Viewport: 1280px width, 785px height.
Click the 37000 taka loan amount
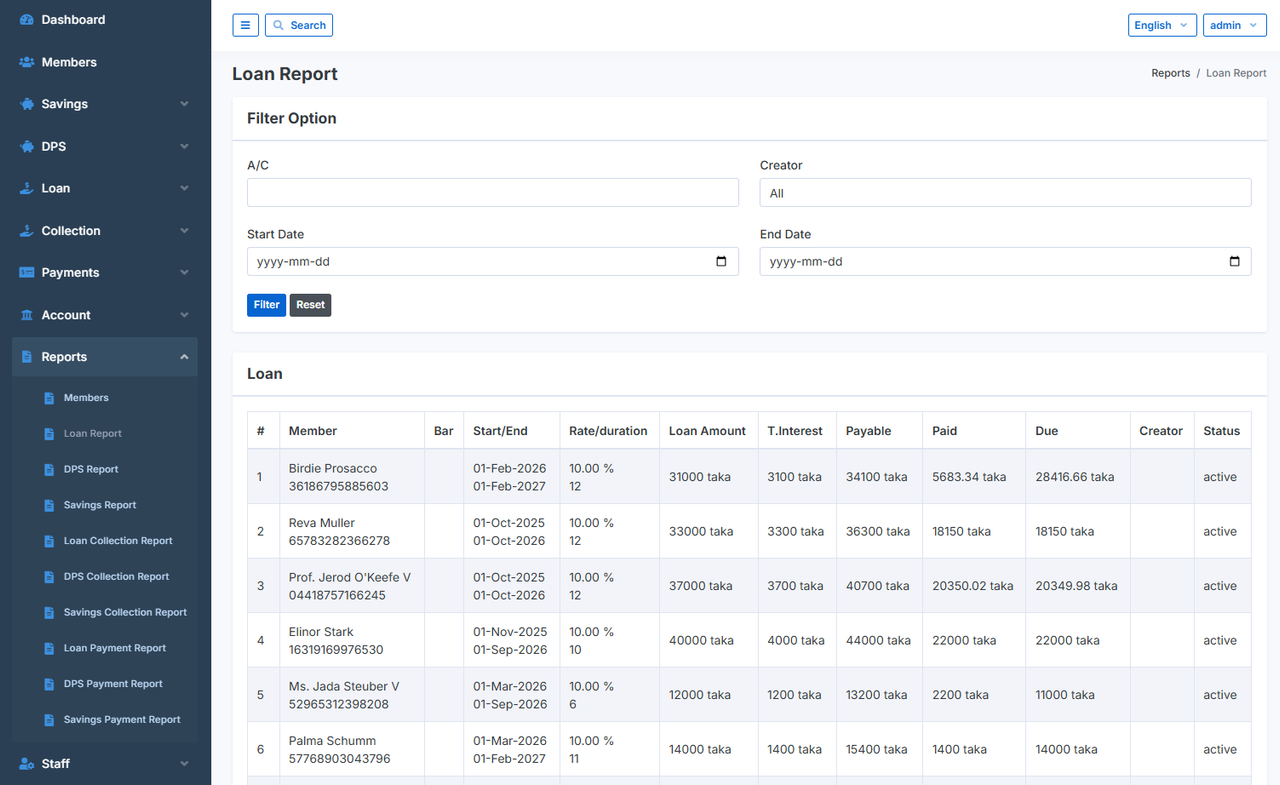pos(701,586)
